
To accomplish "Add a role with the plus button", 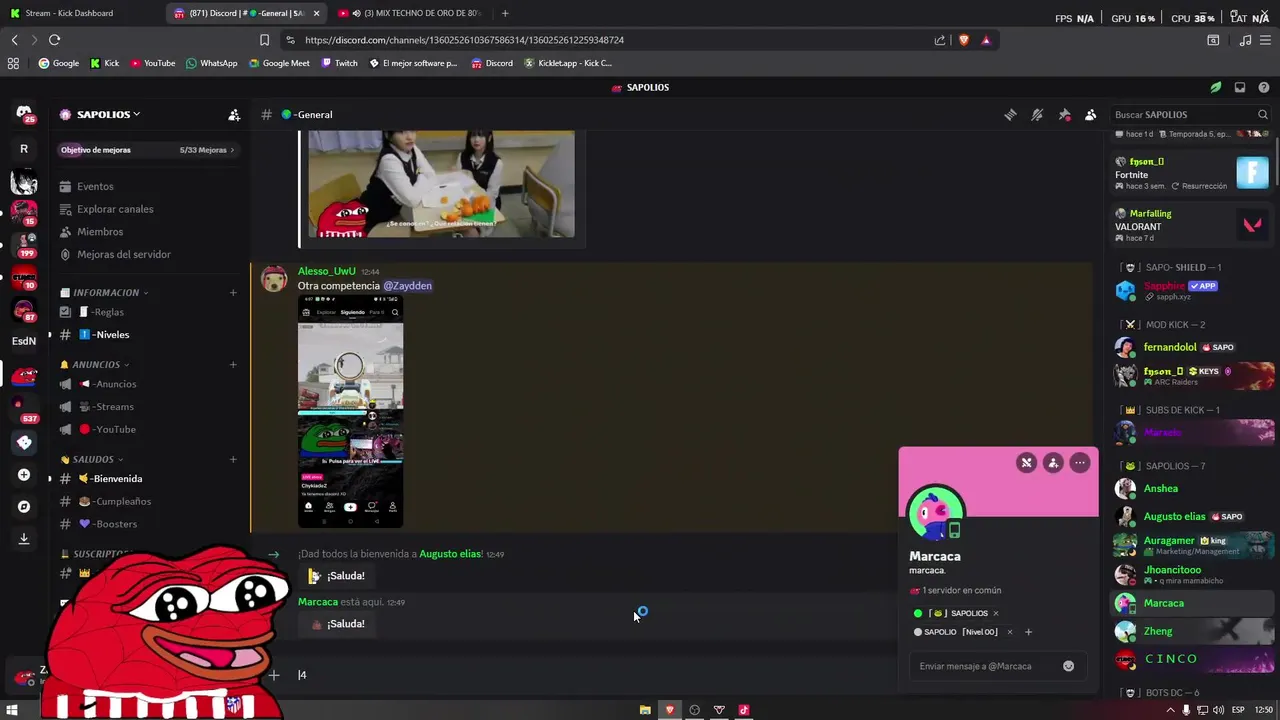I will coord(1028,632).
